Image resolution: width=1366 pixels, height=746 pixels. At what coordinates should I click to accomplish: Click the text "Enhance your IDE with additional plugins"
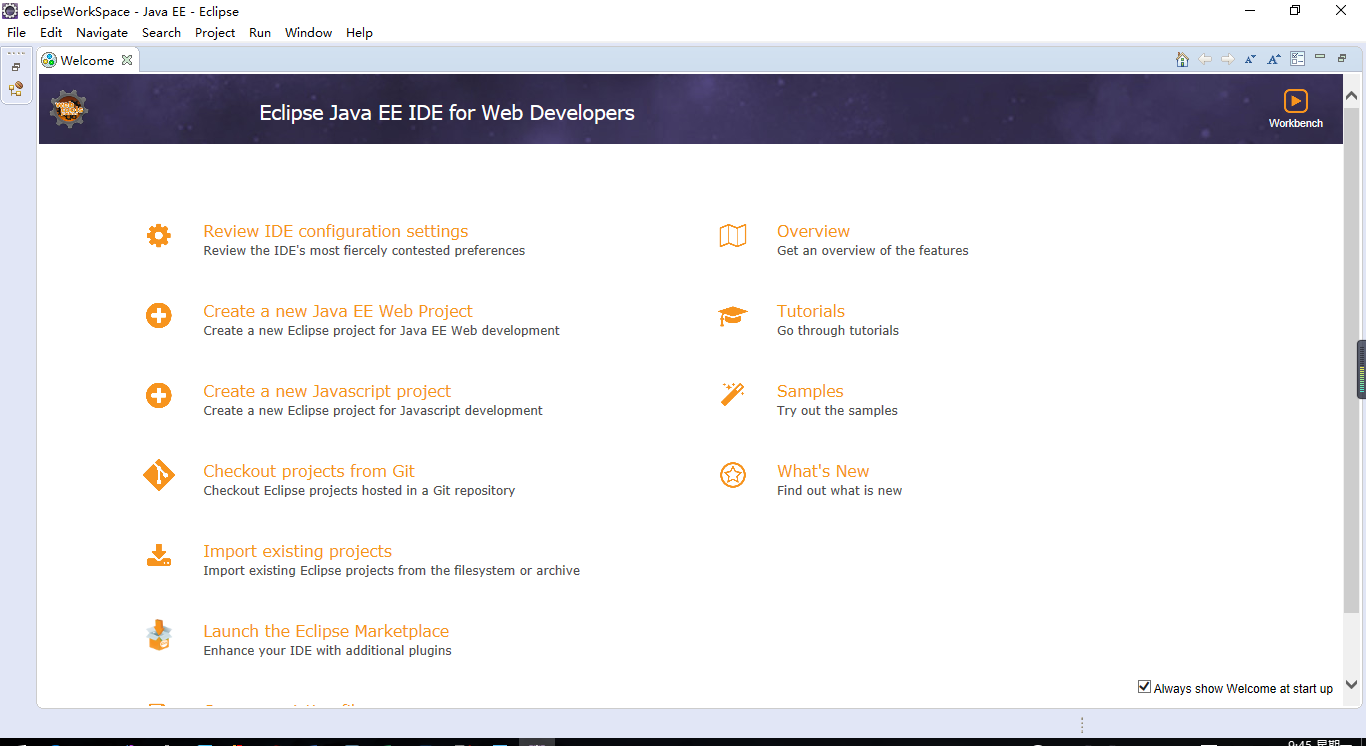[327, 651]
